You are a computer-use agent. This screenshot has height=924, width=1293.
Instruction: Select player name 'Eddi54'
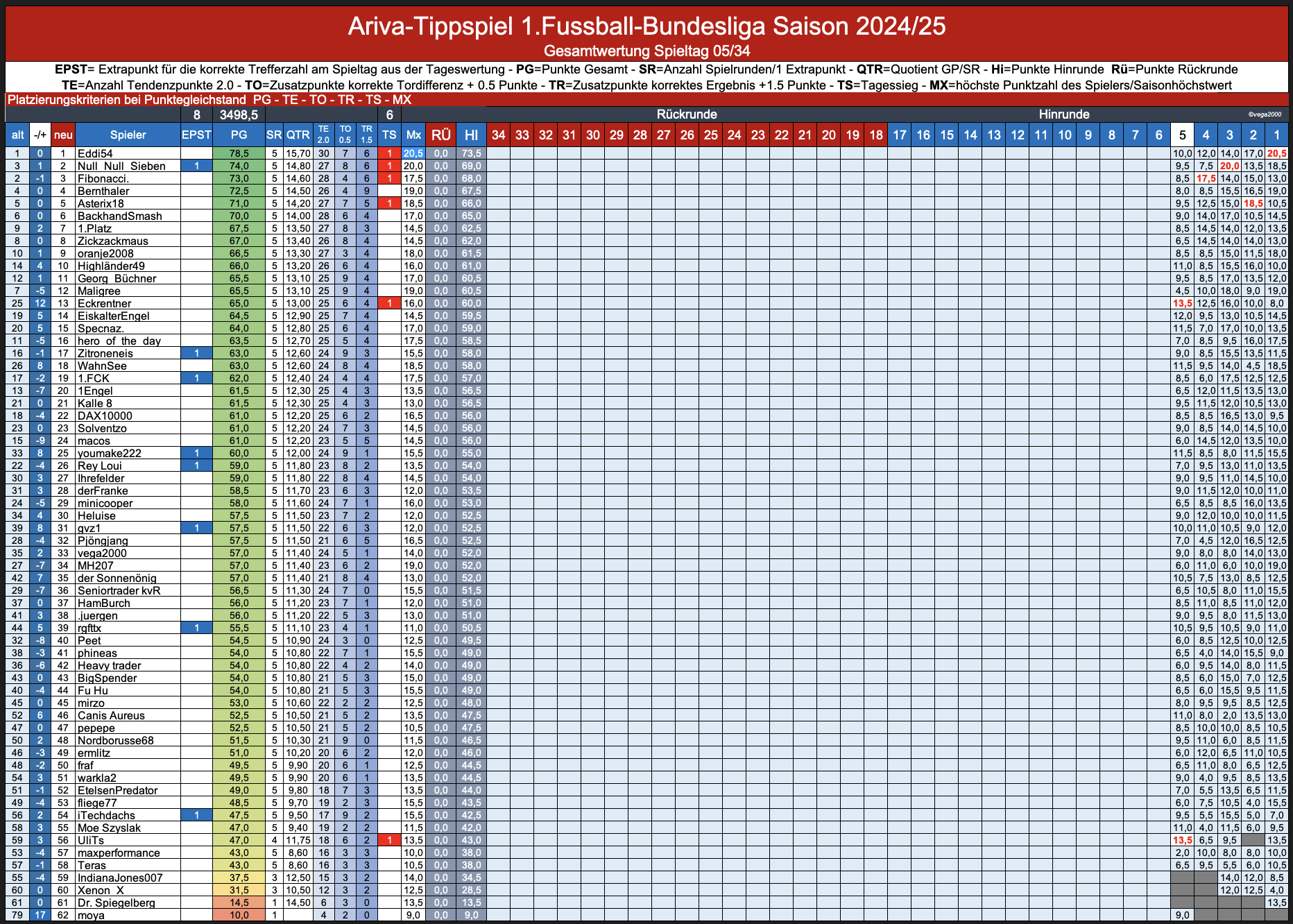[95, 153]
